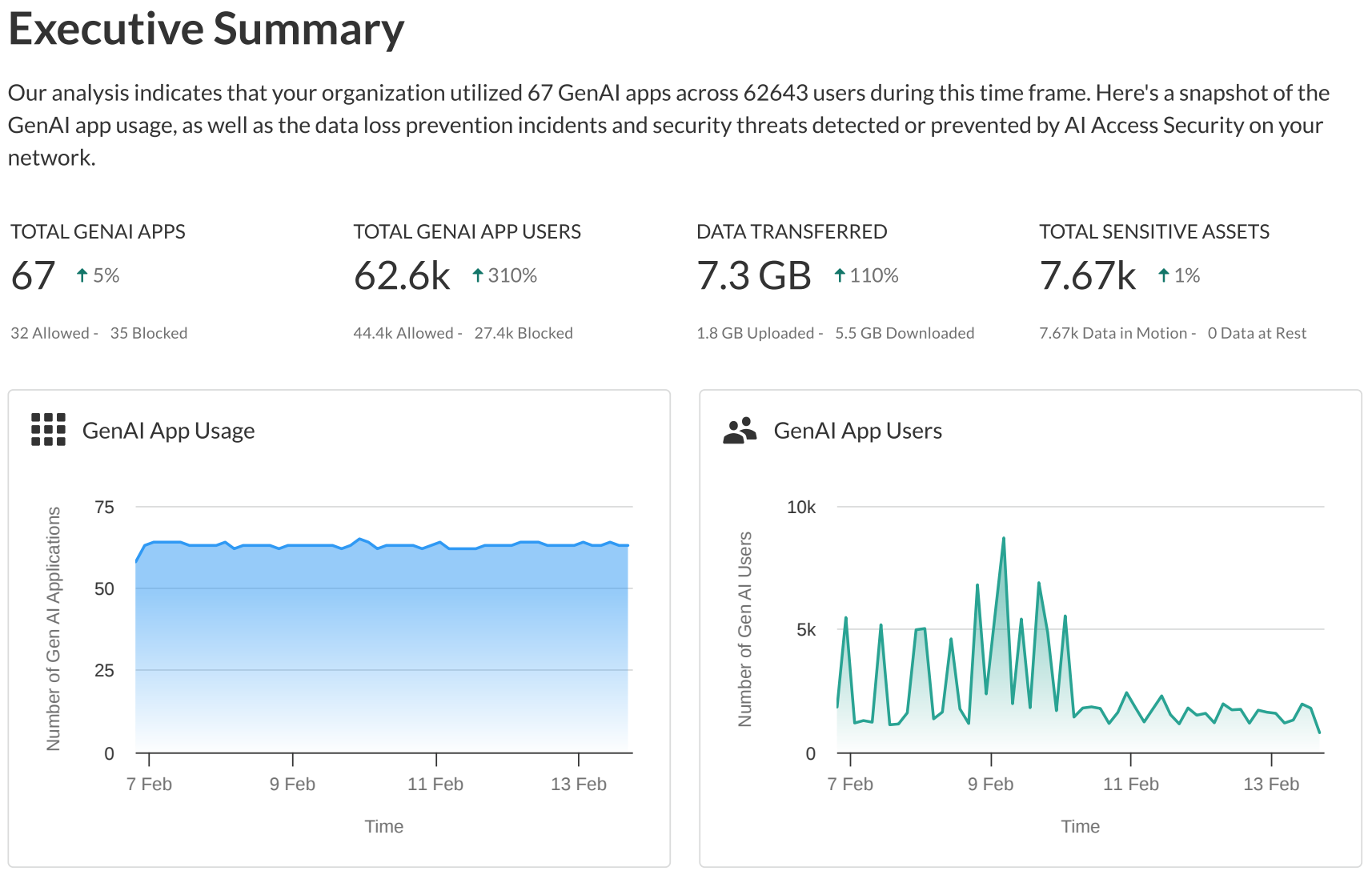The height and width of the screenshot is (879, 1372).
Task: Click the 27.4k Blocked users text
Action: (524, 333)
